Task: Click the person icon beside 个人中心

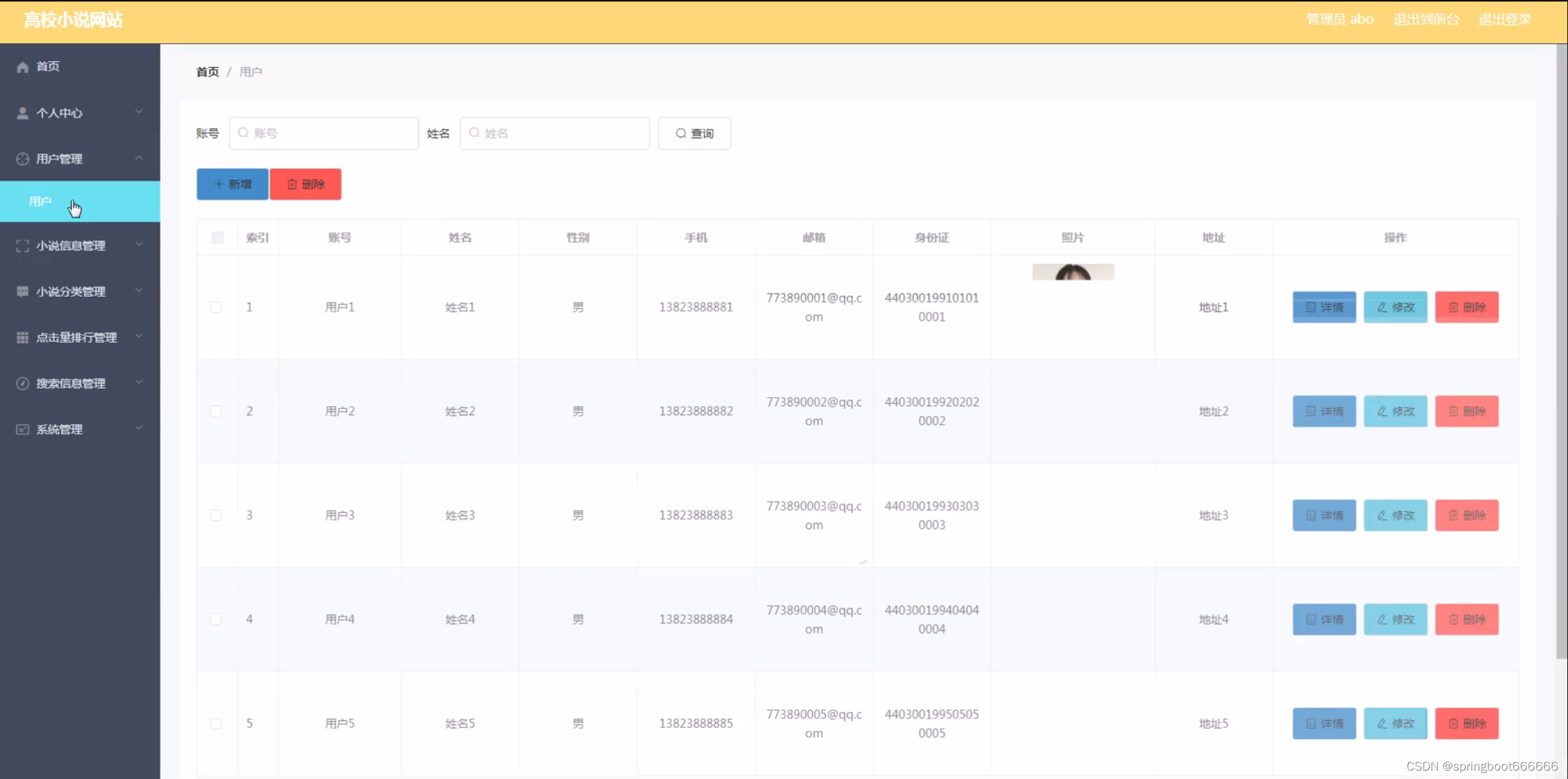Action: 23,113
